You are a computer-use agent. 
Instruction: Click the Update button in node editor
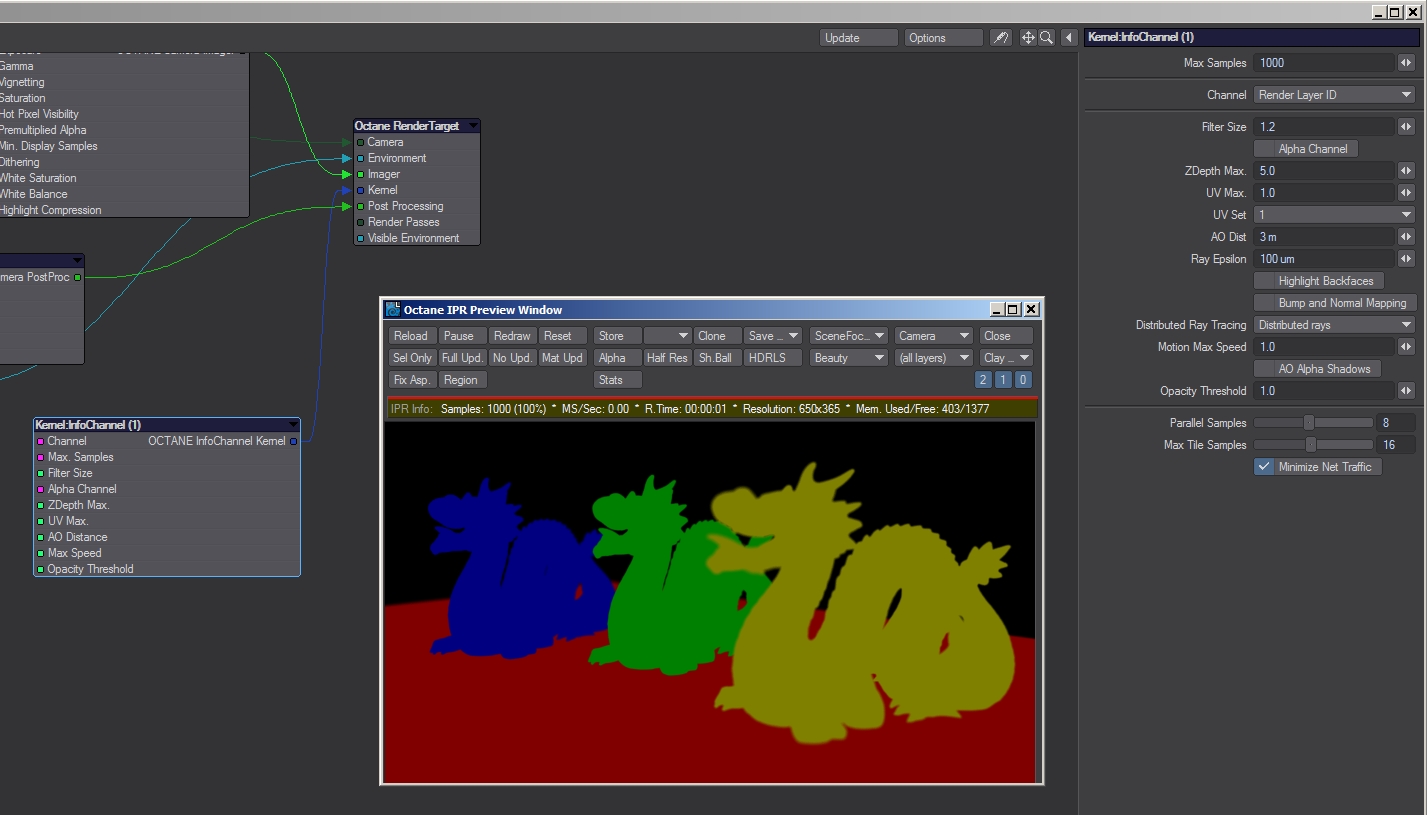click(860, 38)
